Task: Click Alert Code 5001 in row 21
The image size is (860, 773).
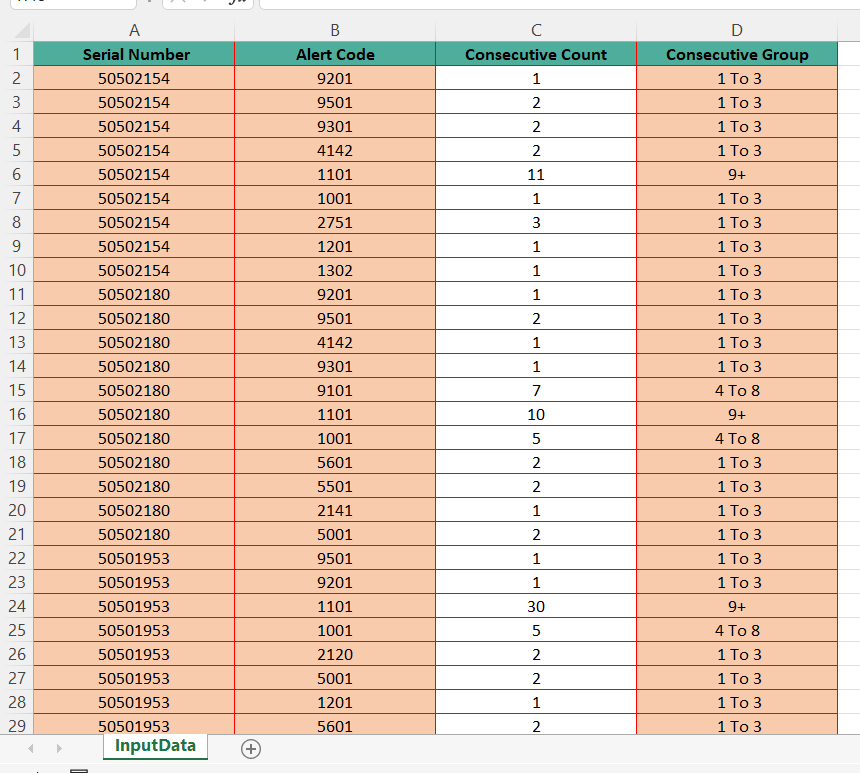Action: [x=335, y=534]
